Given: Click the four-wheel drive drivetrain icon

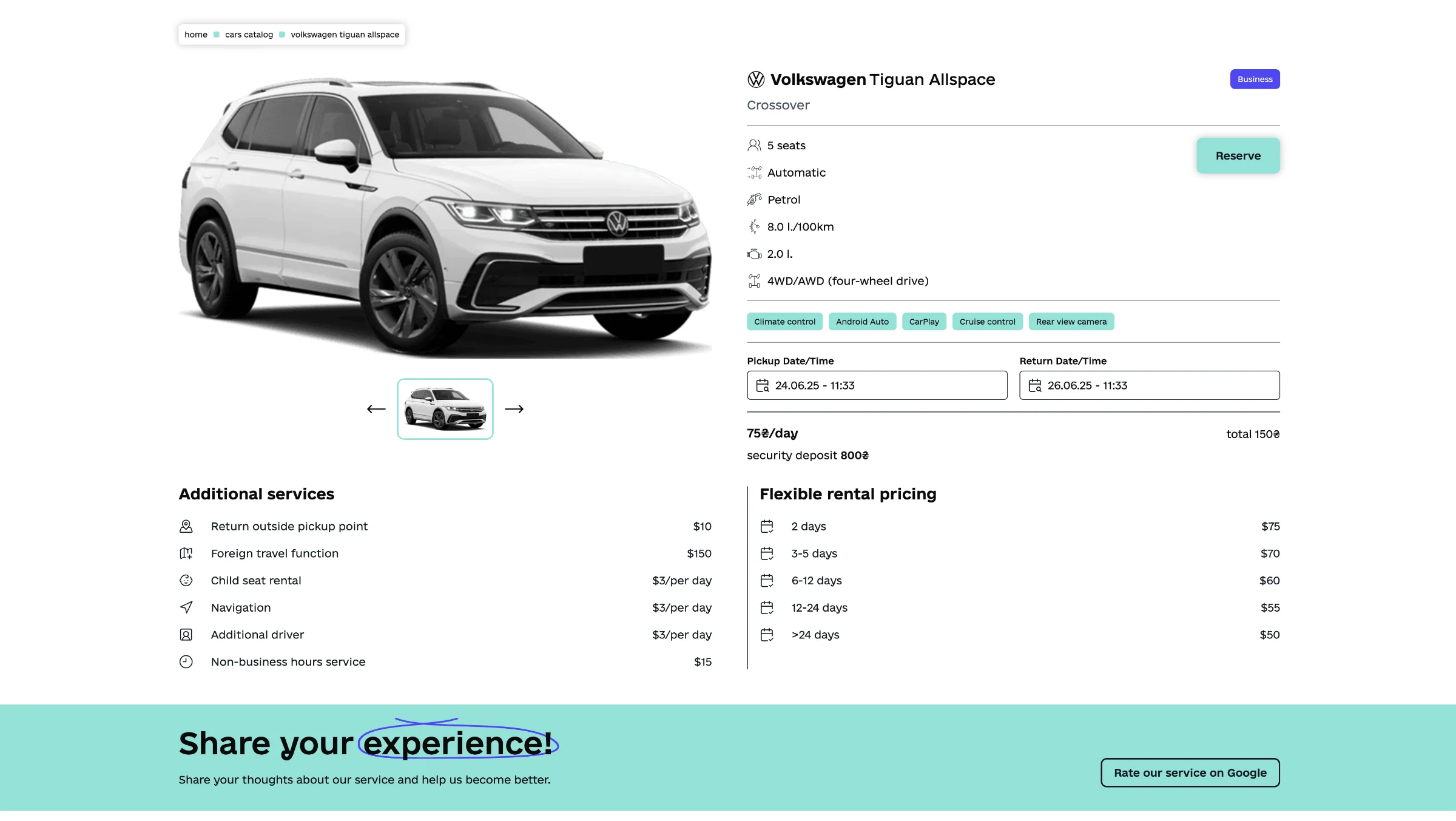Looking at the screenshot, I should pyautogui.click(x=754, y=281).
